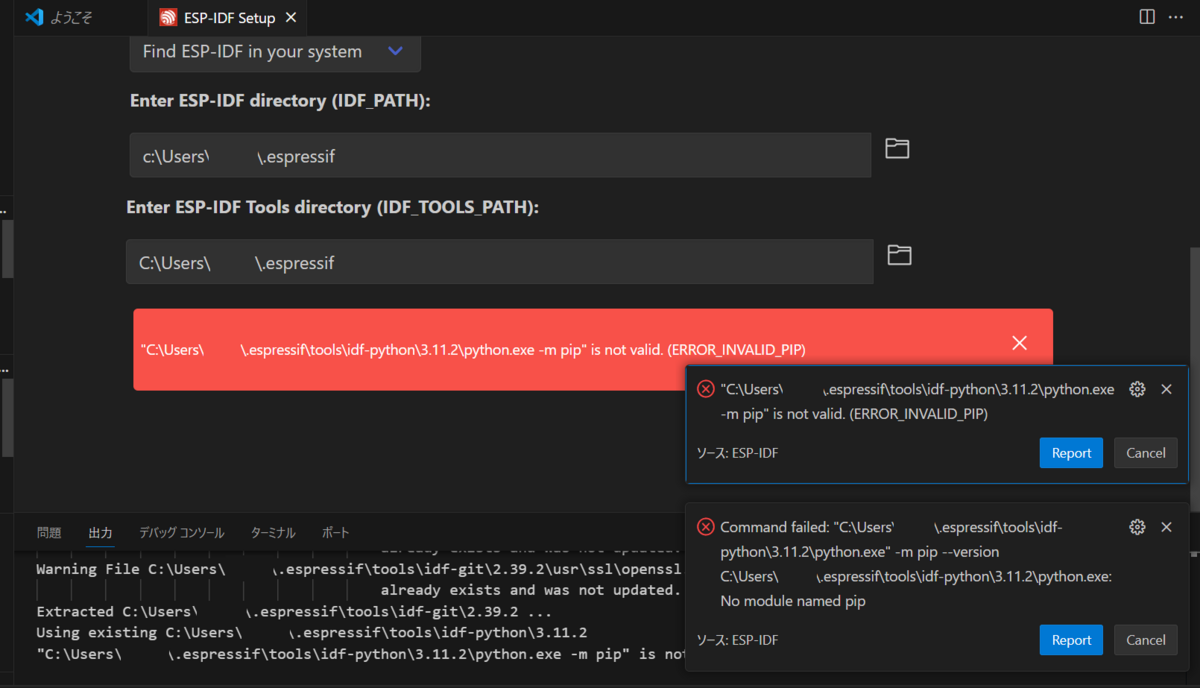Open settings gear on ERROR_INVALID_PIP notification
Viewport: 1200px width, 688px height.
coord(1136,389)
